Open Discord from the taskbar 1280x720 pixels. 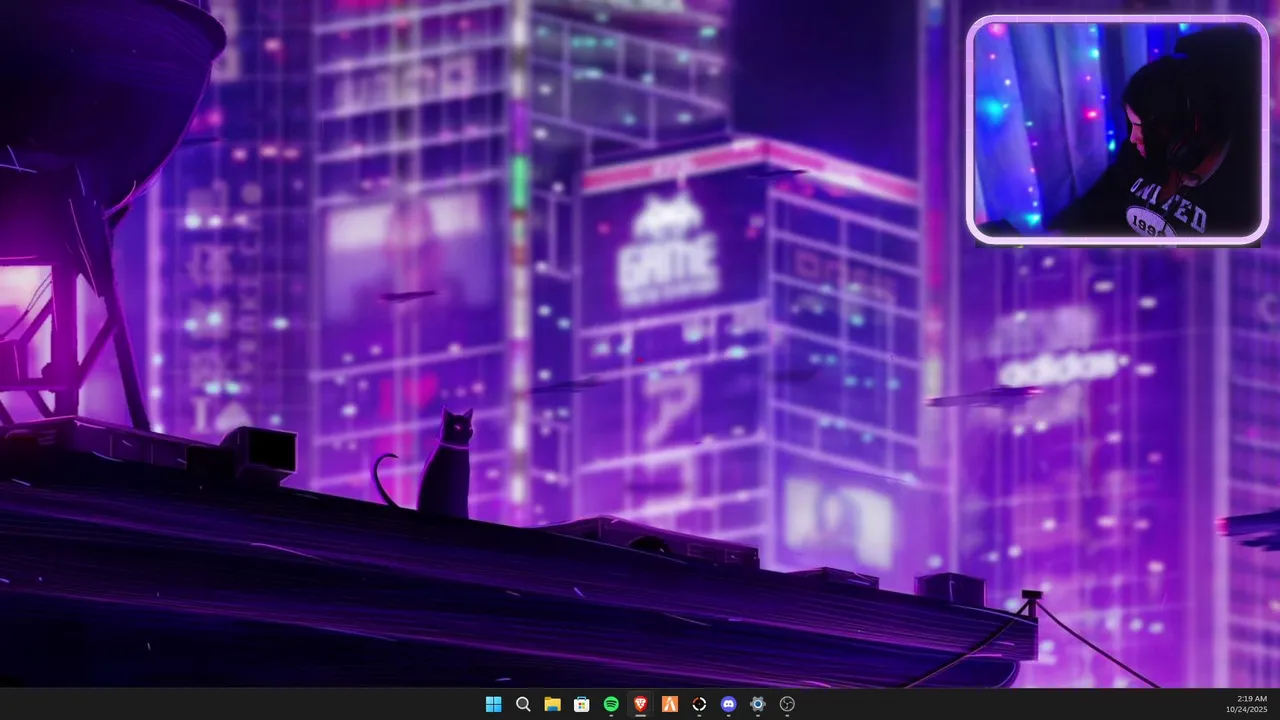pyautogui.click(x=728, y=704)
